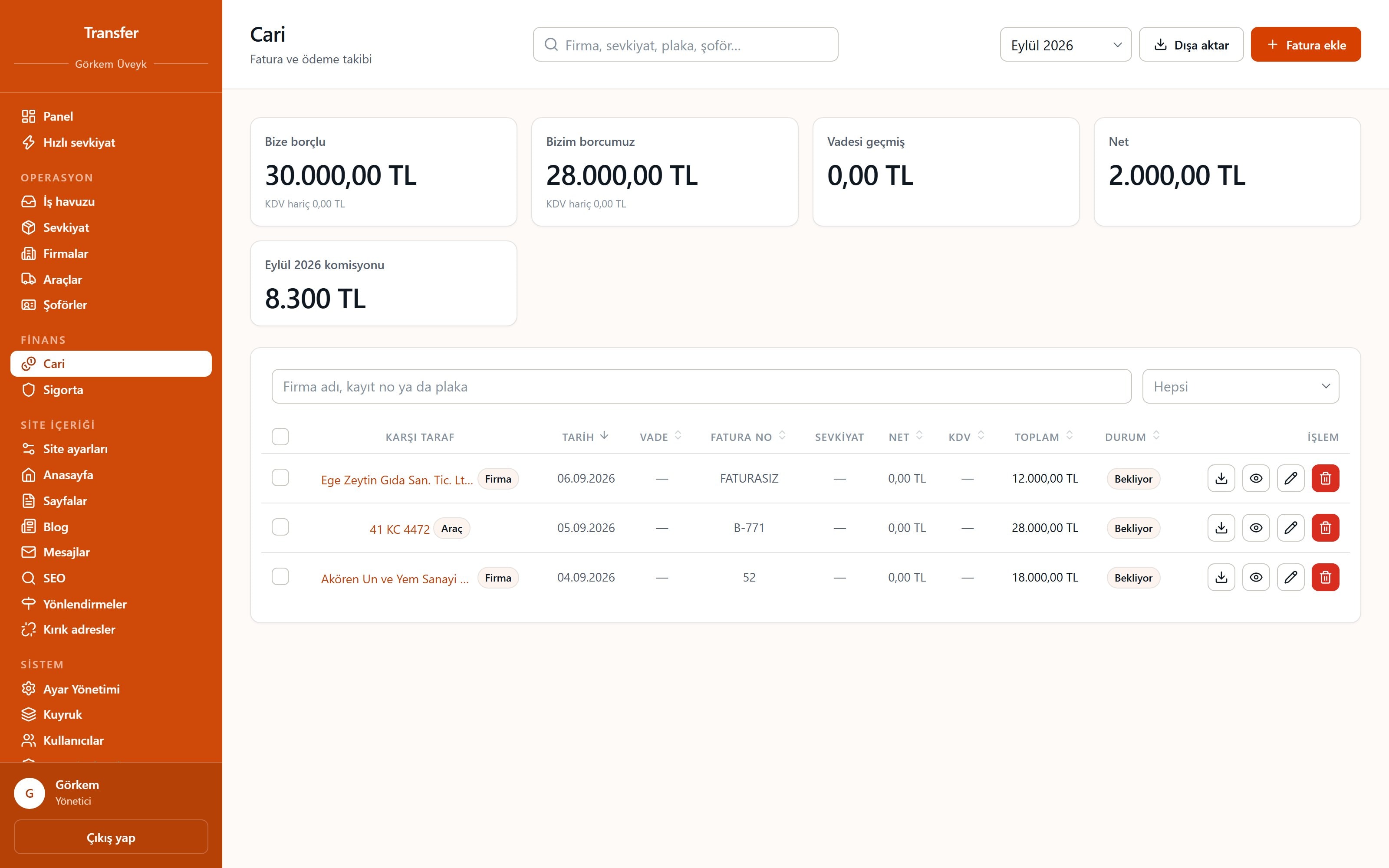Open Hızlı sevkiyat in sidebar
Image resolution: width=1389 pixels, height=868 pixels.
click(111, 142)
